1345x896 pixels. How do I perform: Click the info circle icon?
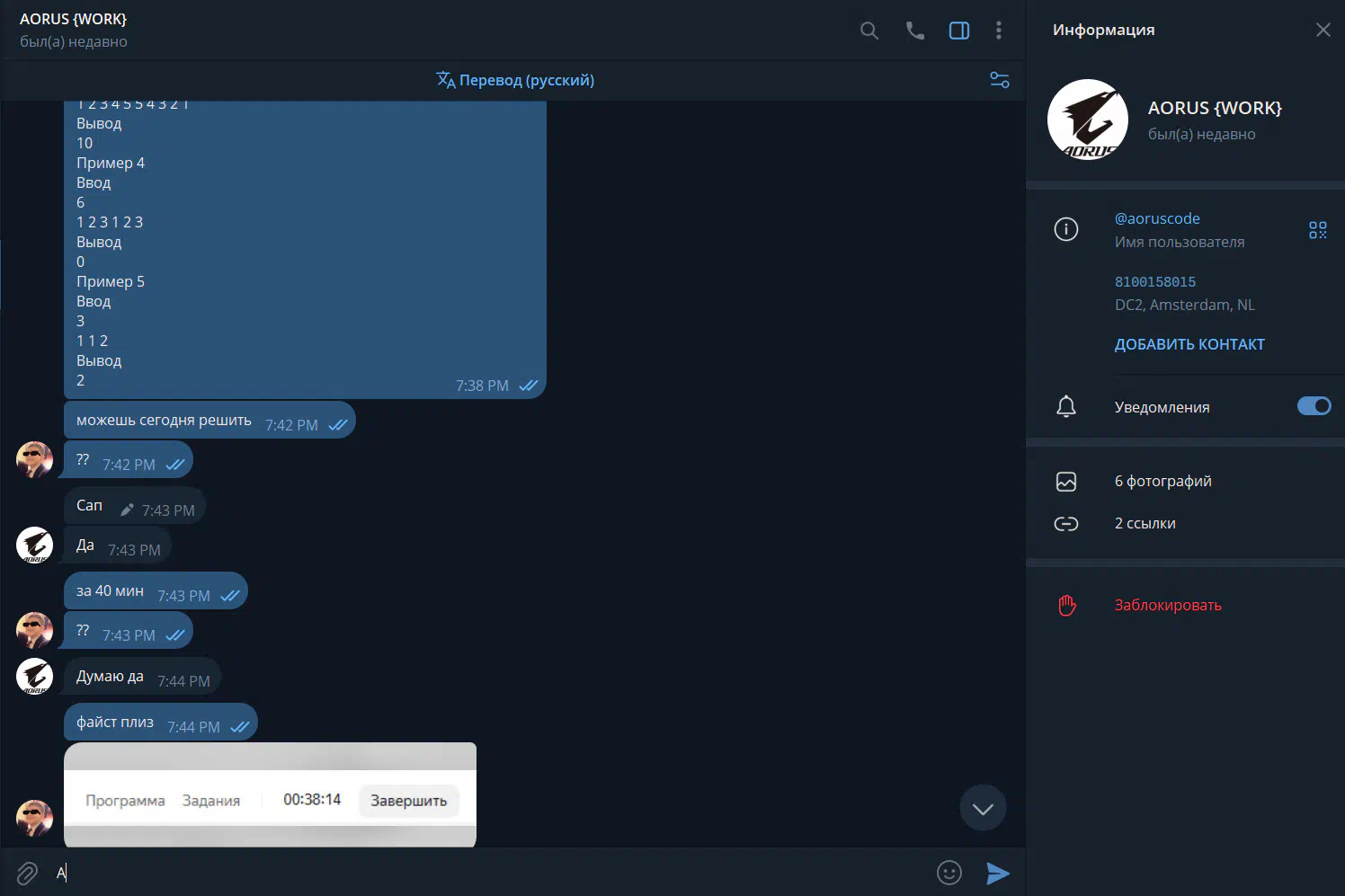point(1066,229)
